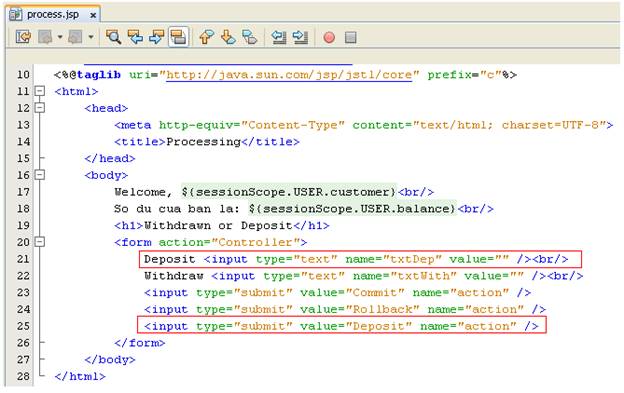Close the process.jsp tab
The width and height of the screenshot is (624, 393).
tap(93, 16)
